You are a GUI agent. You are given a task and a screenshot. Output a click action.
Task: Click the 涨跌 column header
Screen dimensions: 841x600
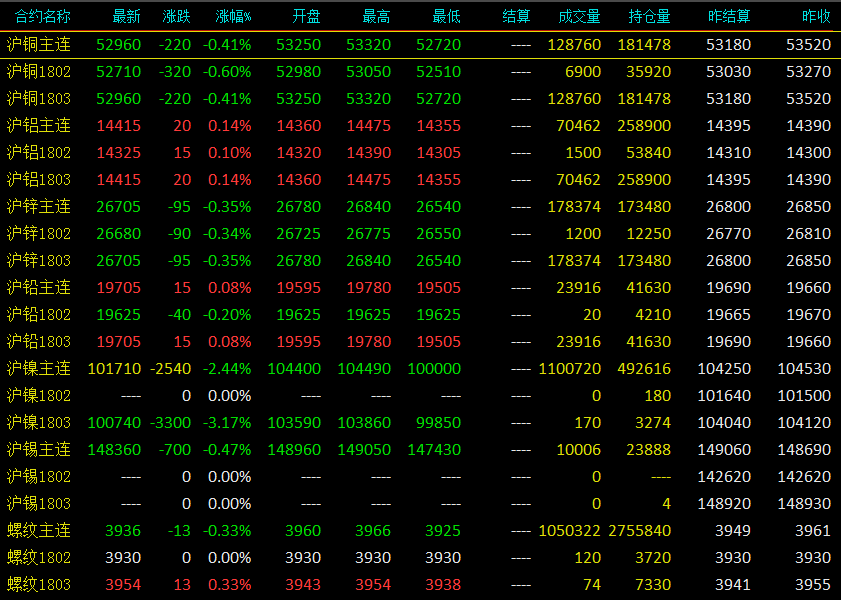tap(176, 17)
